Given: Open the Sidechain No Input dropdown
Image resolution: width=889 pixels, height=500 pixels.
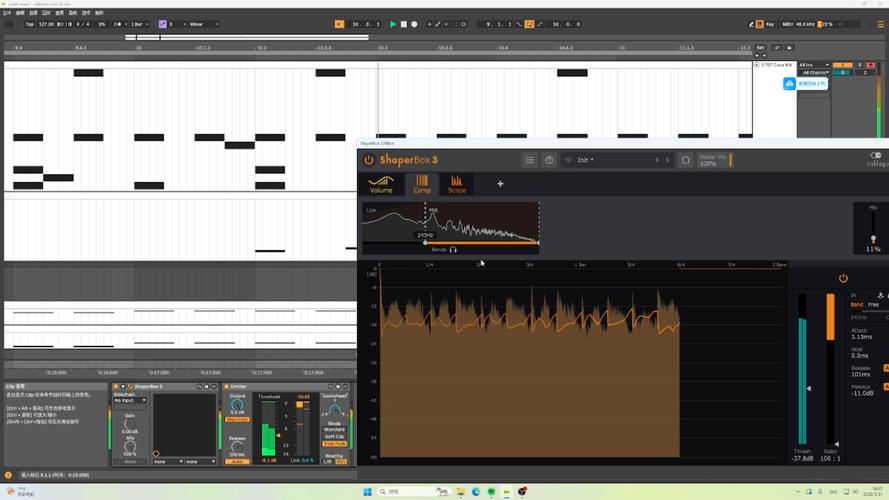Looking at the screenshot, I should (x=130, y=400).
